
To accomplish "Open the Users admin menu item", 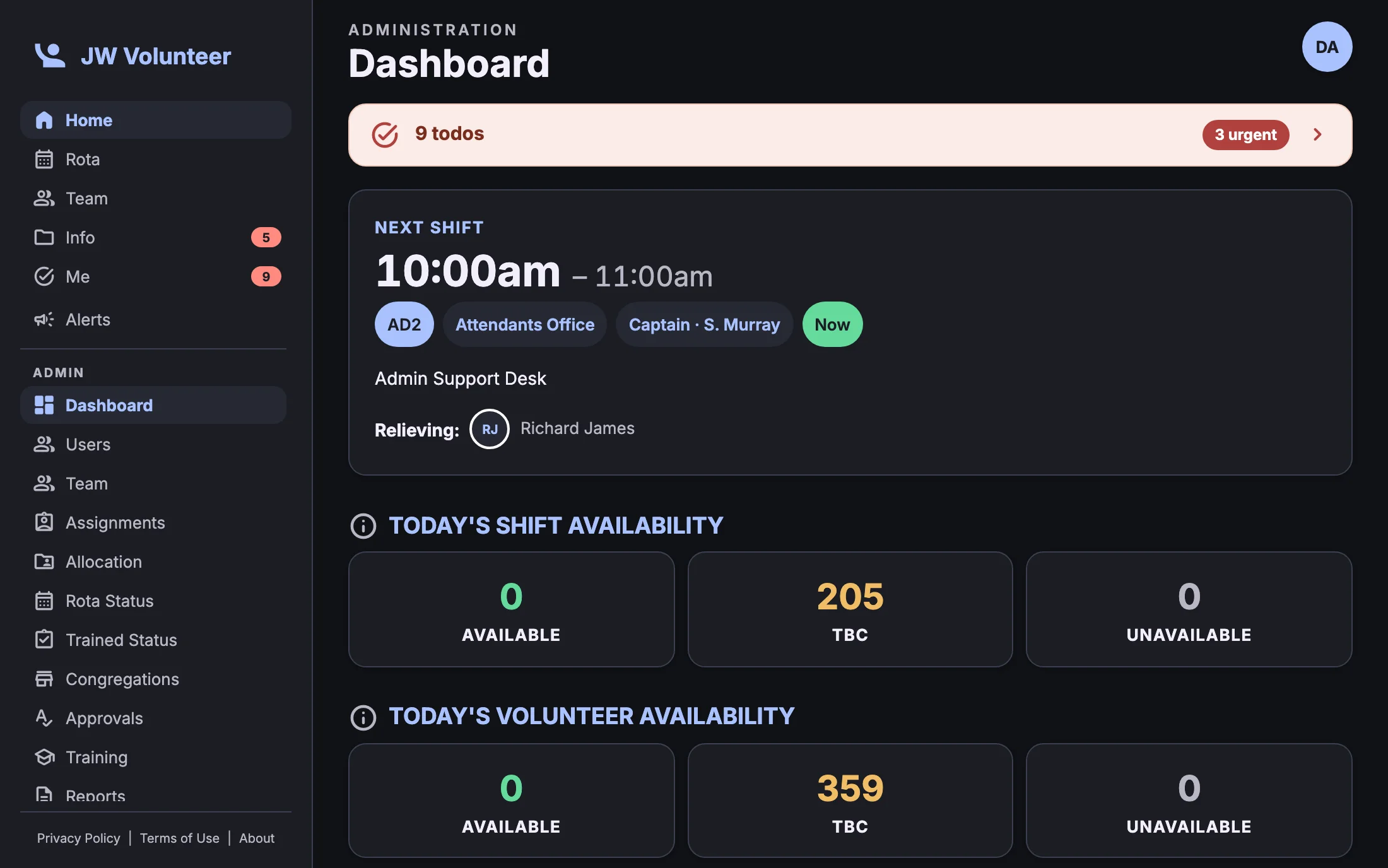I will point(153,444).
